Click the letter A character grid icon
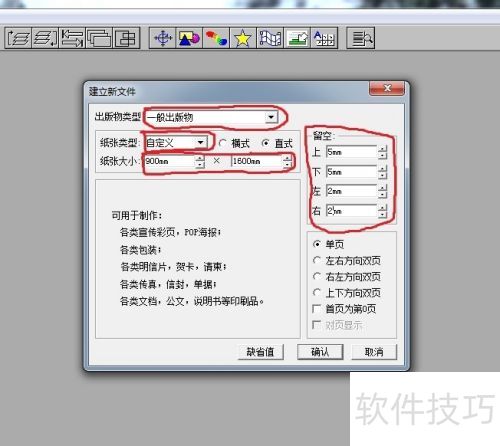This screenshot has height=446, width=500. (x=324, y=38)
